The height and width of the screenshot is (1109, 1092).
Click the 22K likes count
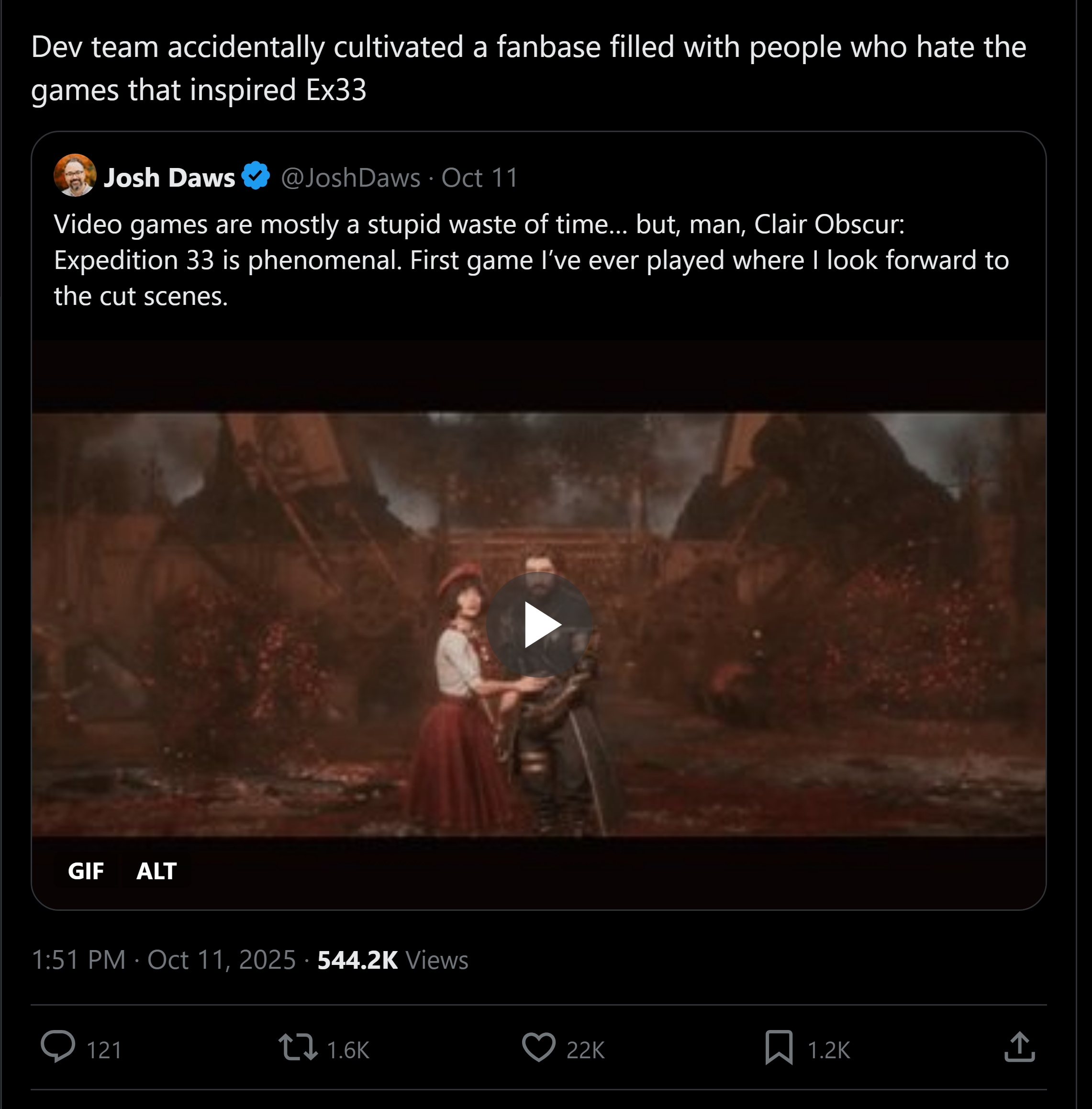(x=585, y=1050)
